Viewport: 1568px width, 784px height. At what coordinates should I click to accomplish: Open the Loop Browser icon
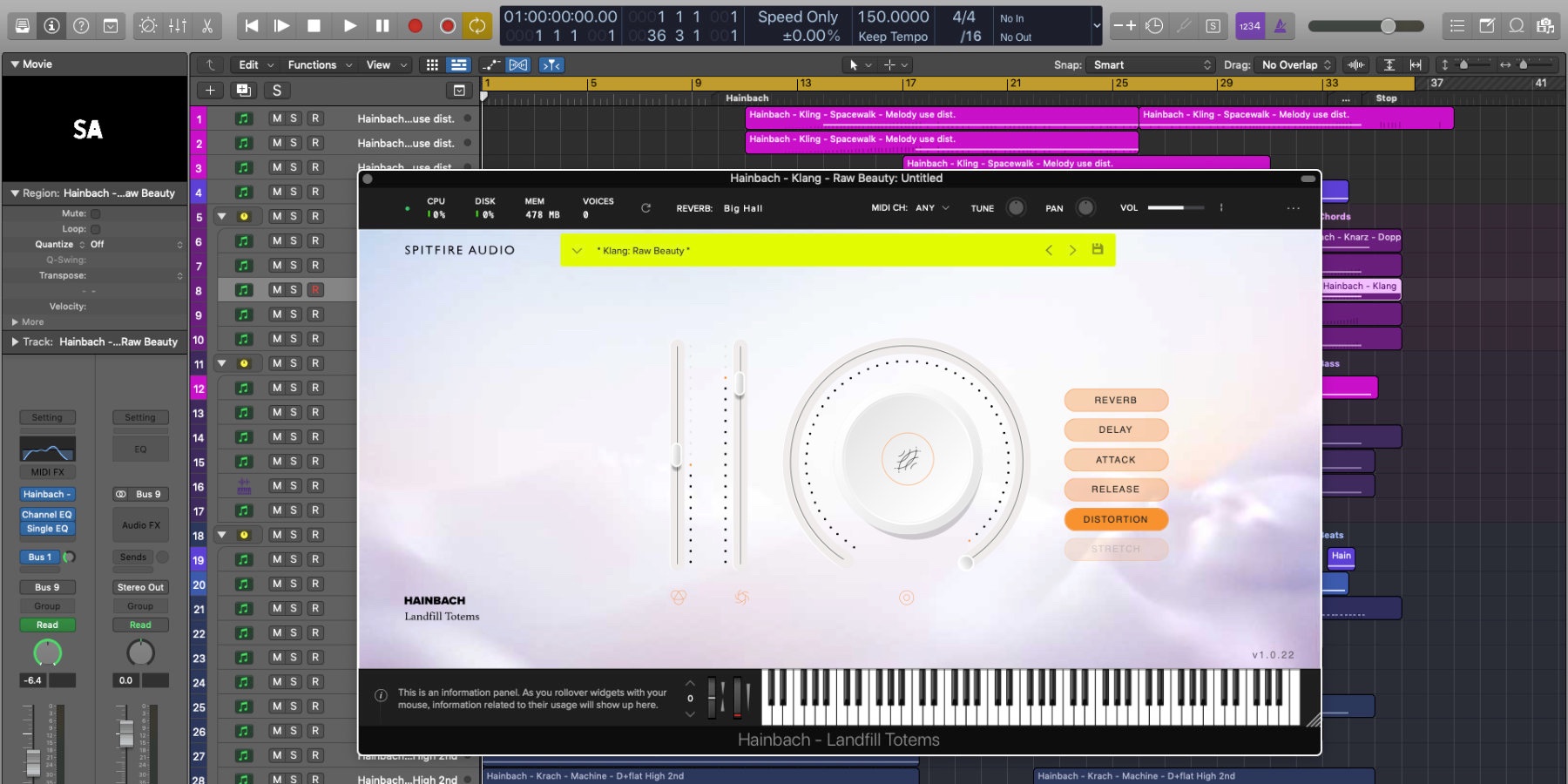(1517, 26)
